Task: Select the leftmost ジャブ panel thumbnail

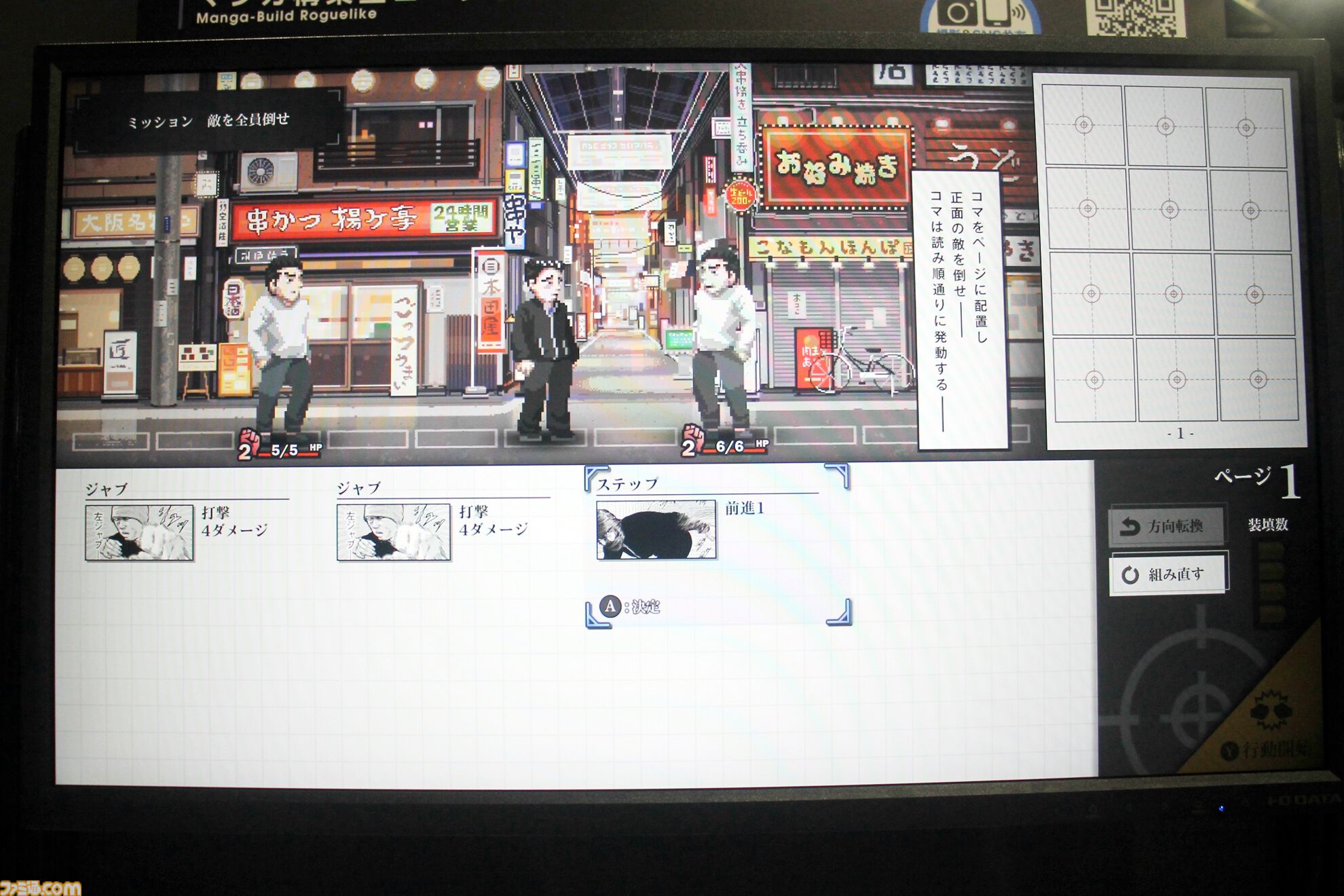Action: point(139,532)
